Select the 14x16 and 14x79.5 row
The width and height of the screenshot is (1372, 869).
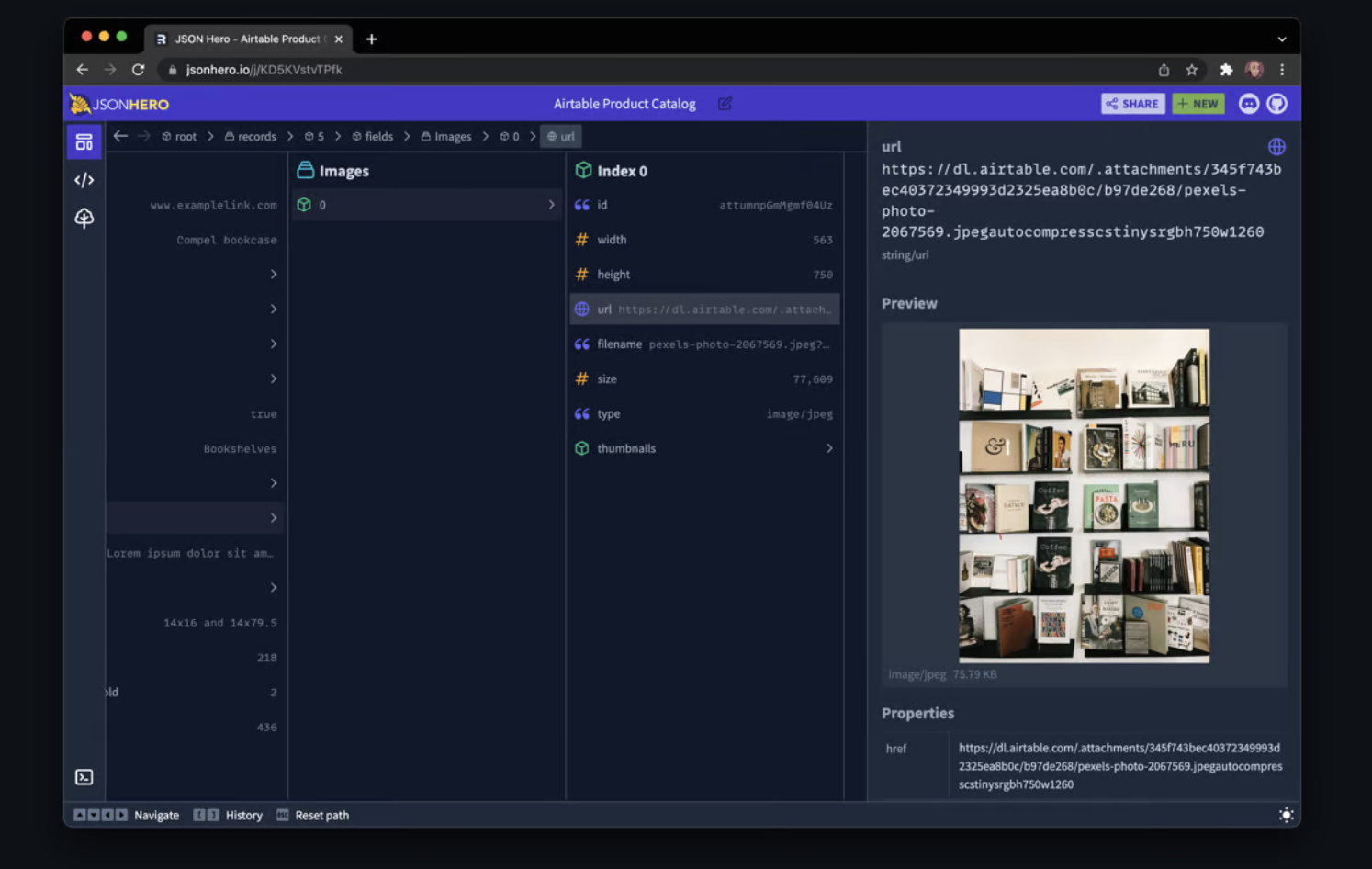pyautogui.click(x=197, y=623)
